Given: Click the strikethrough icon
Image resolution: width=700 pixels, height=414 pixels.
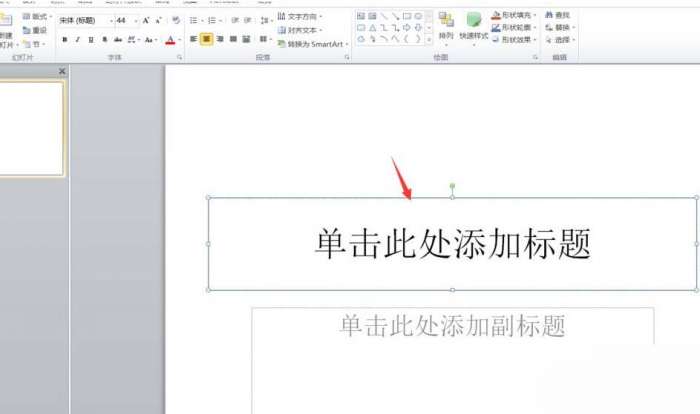Looking at the screenshot, I should pos(118,40).
